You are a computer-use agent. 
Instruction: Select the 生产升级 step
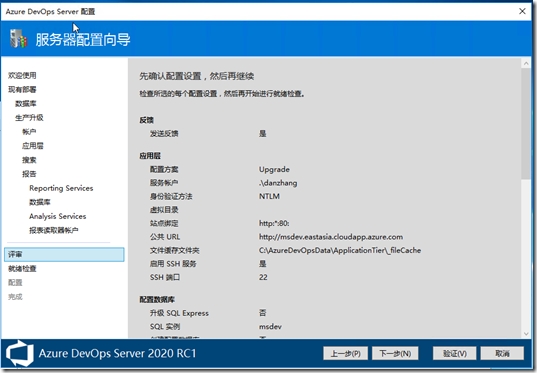click(29, 117)
